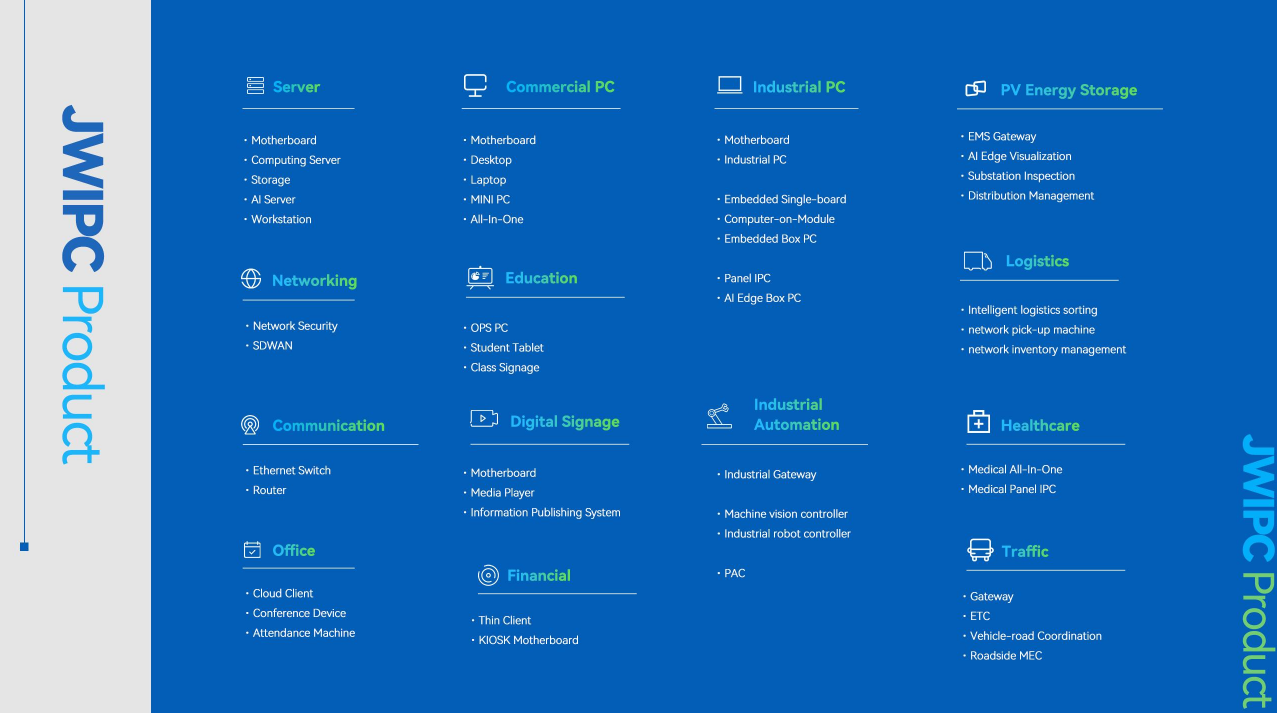1277x713 pixels.
Task: Click the vertical JWIPC Product title
Action: [82, 284]
